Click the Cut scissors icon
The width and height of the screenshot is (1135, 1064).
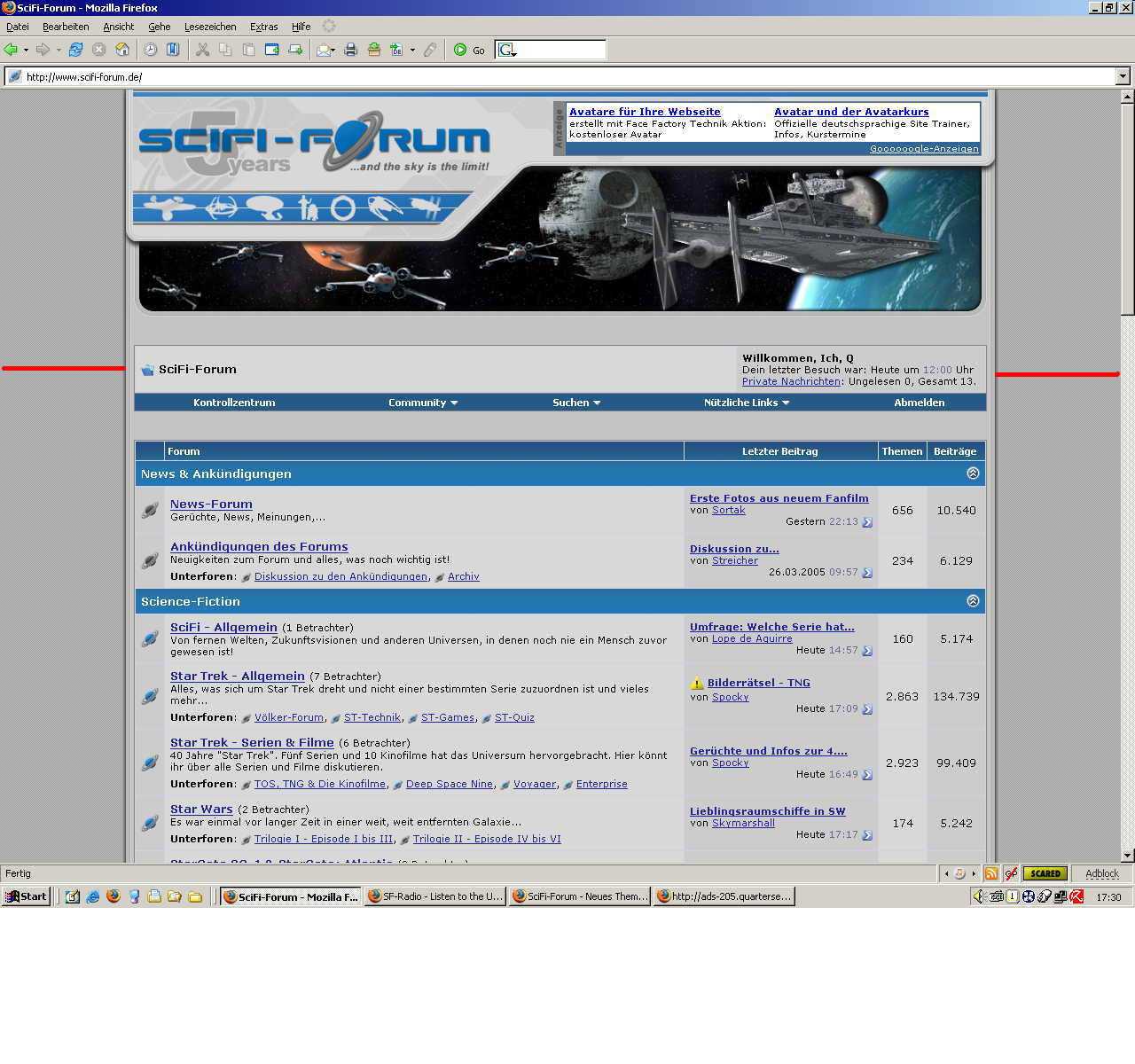tap(202, 50)
